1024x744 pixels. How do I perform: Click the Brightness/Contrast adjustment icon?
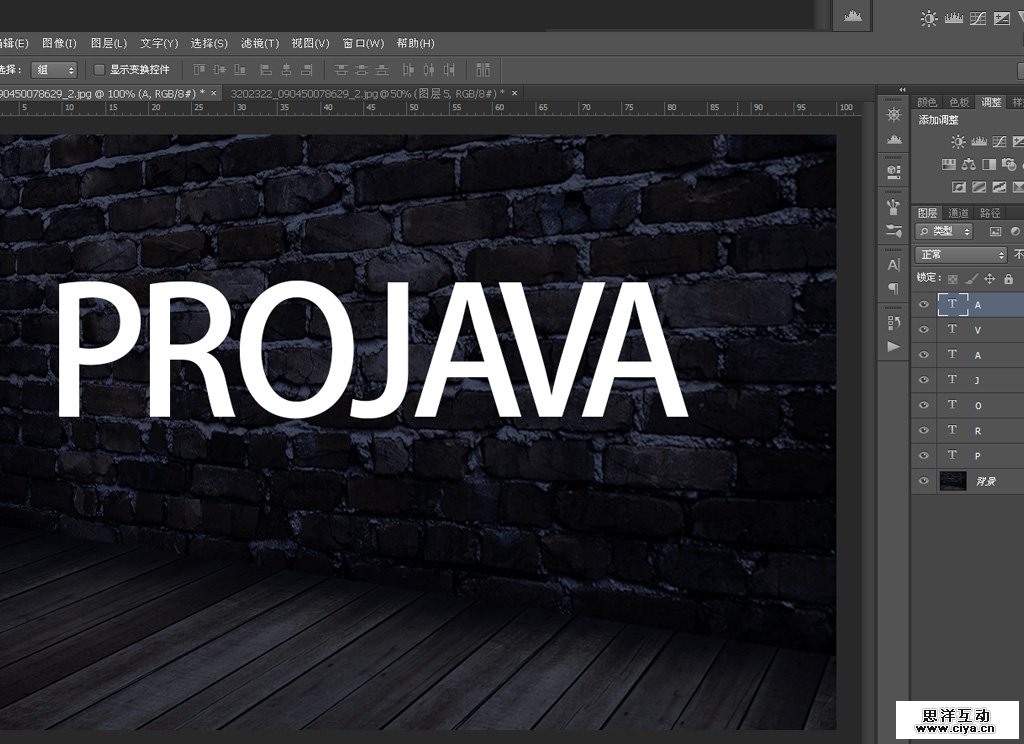[x=959, y=143]
